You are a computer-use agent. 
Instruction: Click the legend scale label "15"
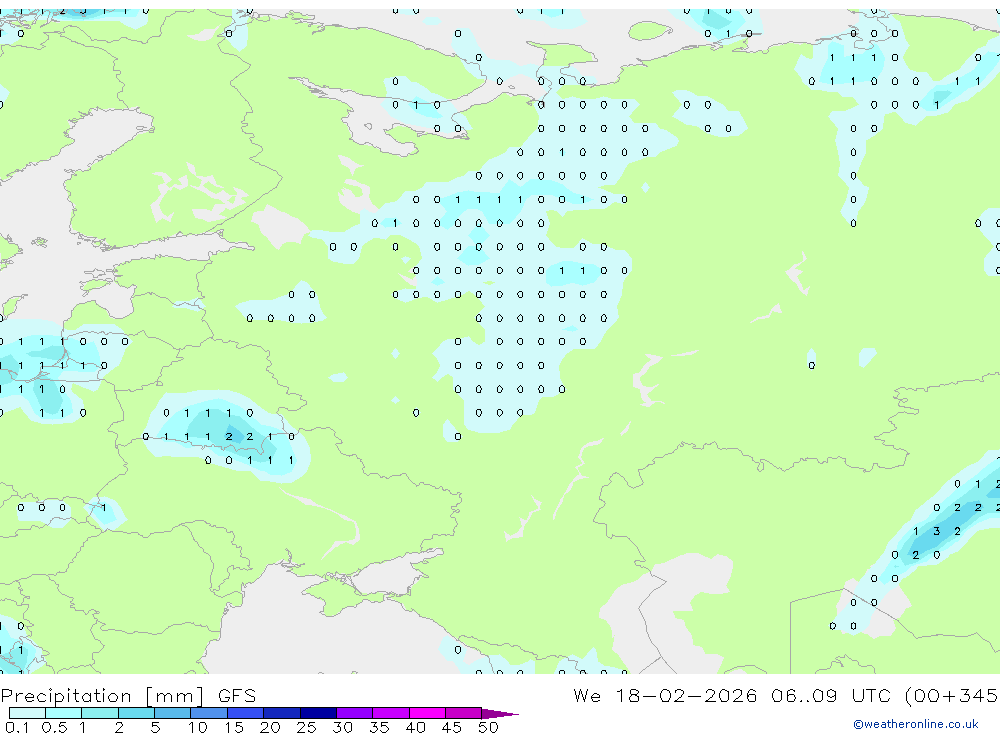[x=234, y=727]
